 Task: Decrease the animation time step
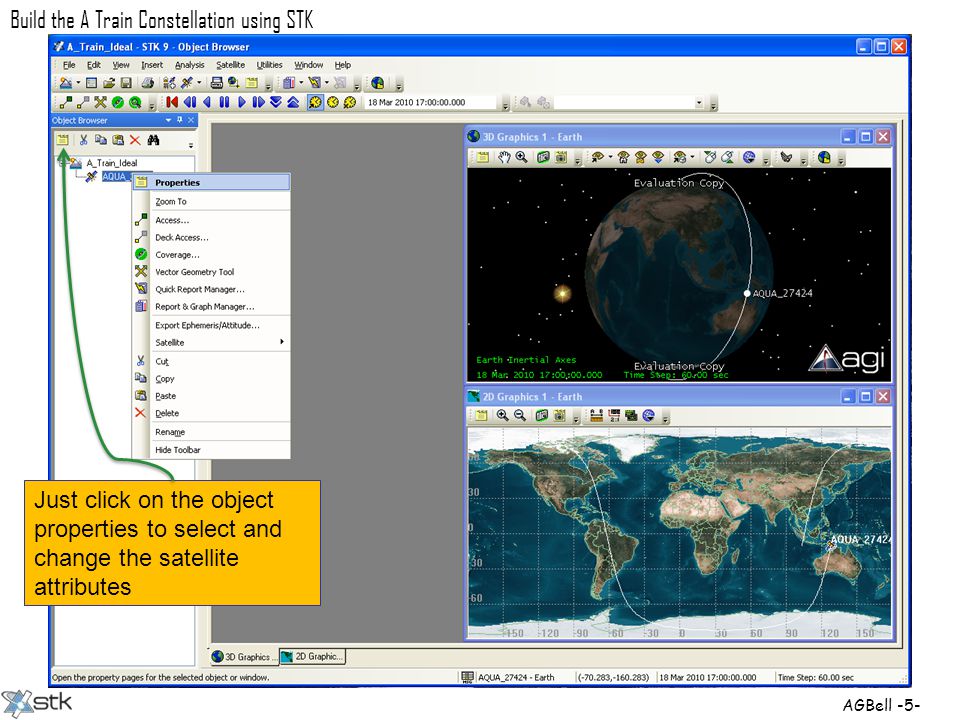[x=276, y=102]
